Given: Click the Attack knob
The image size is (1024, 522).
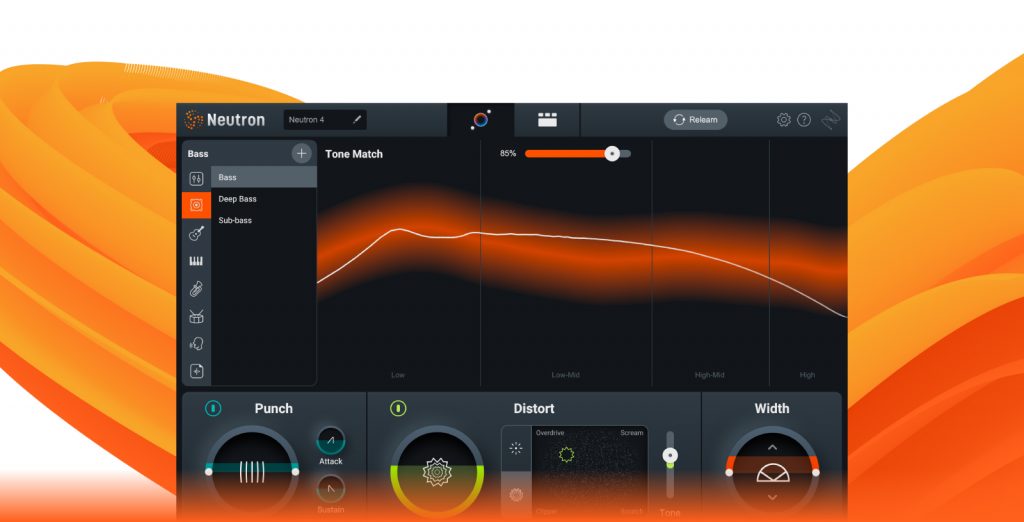Looking at the screenshot, I should (x=331, y=440).
